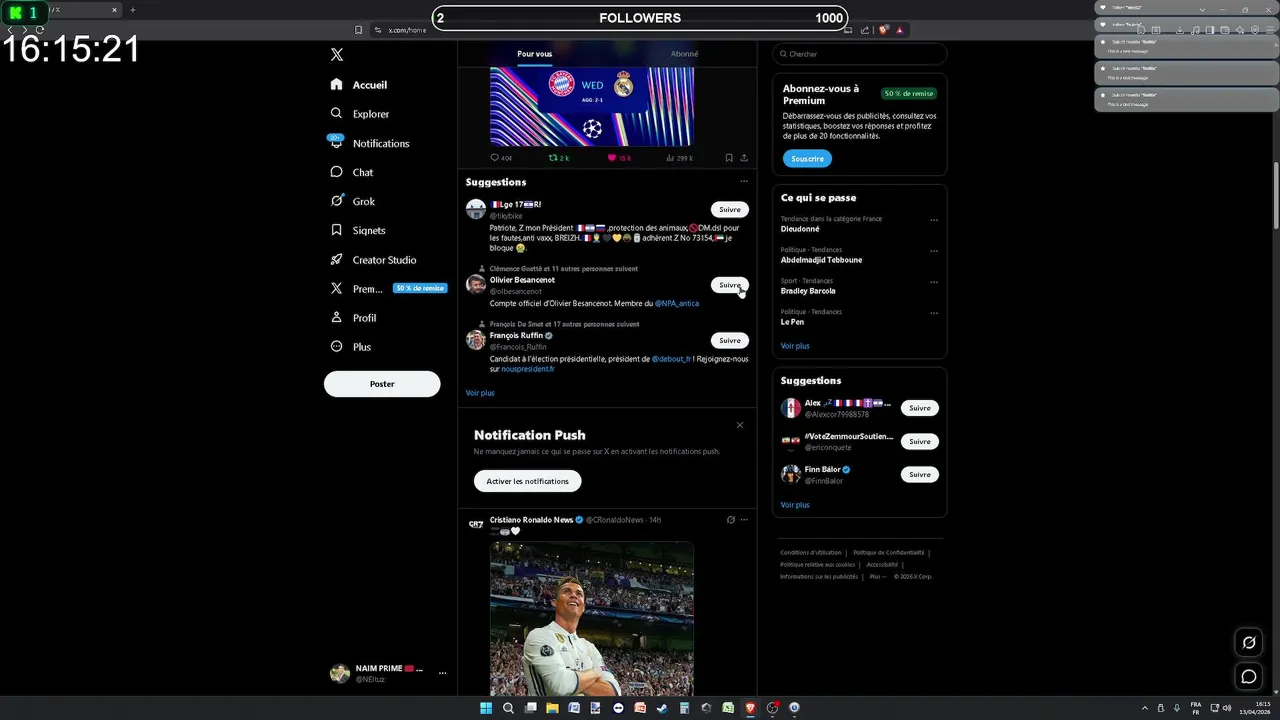Open the Dieudonné trend
Screen dimensions: 1280x720
point(800,229)
